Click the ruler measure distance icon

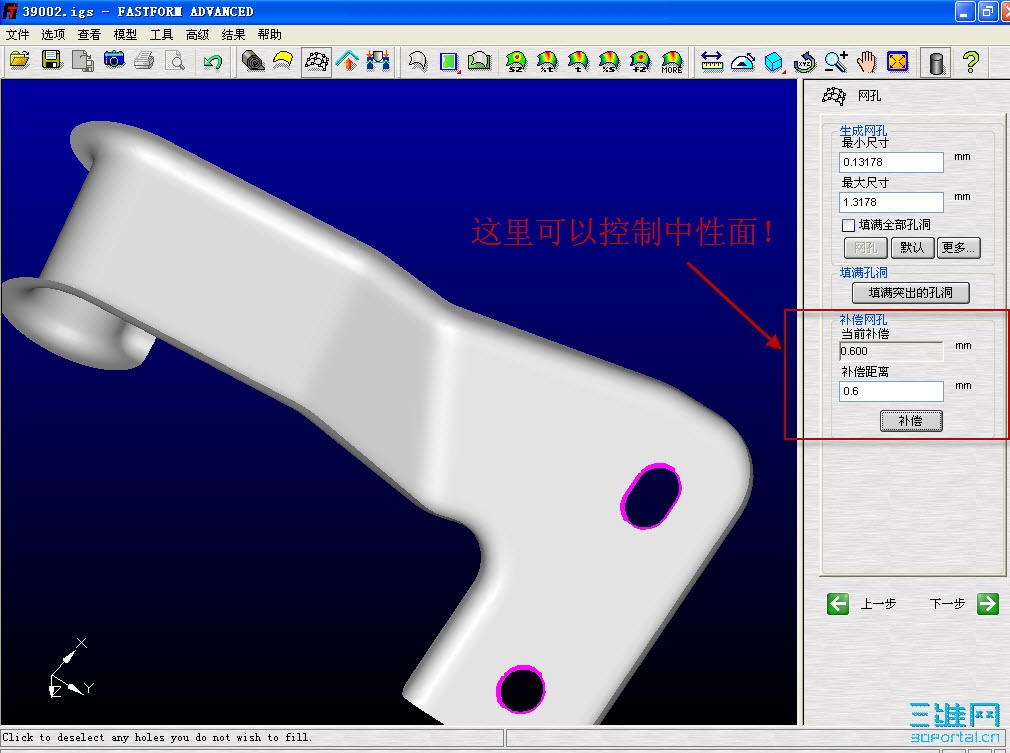coord(712,61)
